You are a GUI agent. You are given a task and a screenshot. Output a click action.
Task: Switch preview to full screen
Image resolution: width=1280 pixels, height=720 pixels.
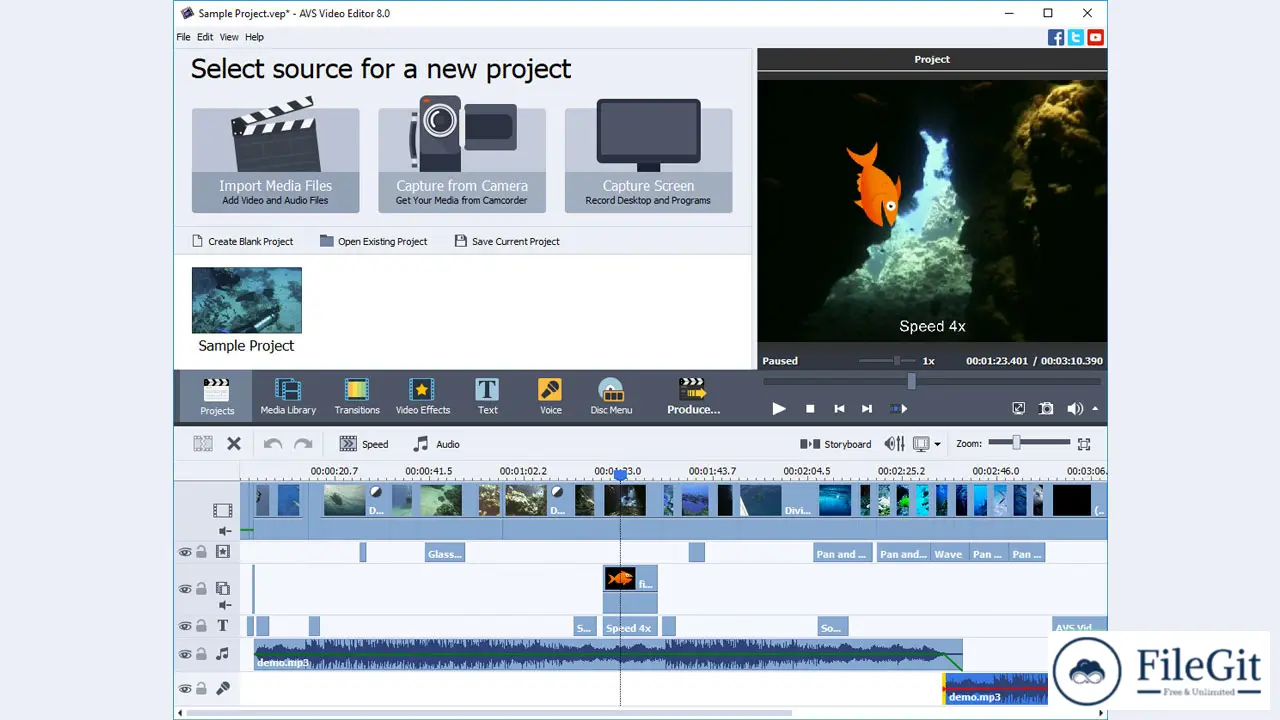pos(1018,408)
